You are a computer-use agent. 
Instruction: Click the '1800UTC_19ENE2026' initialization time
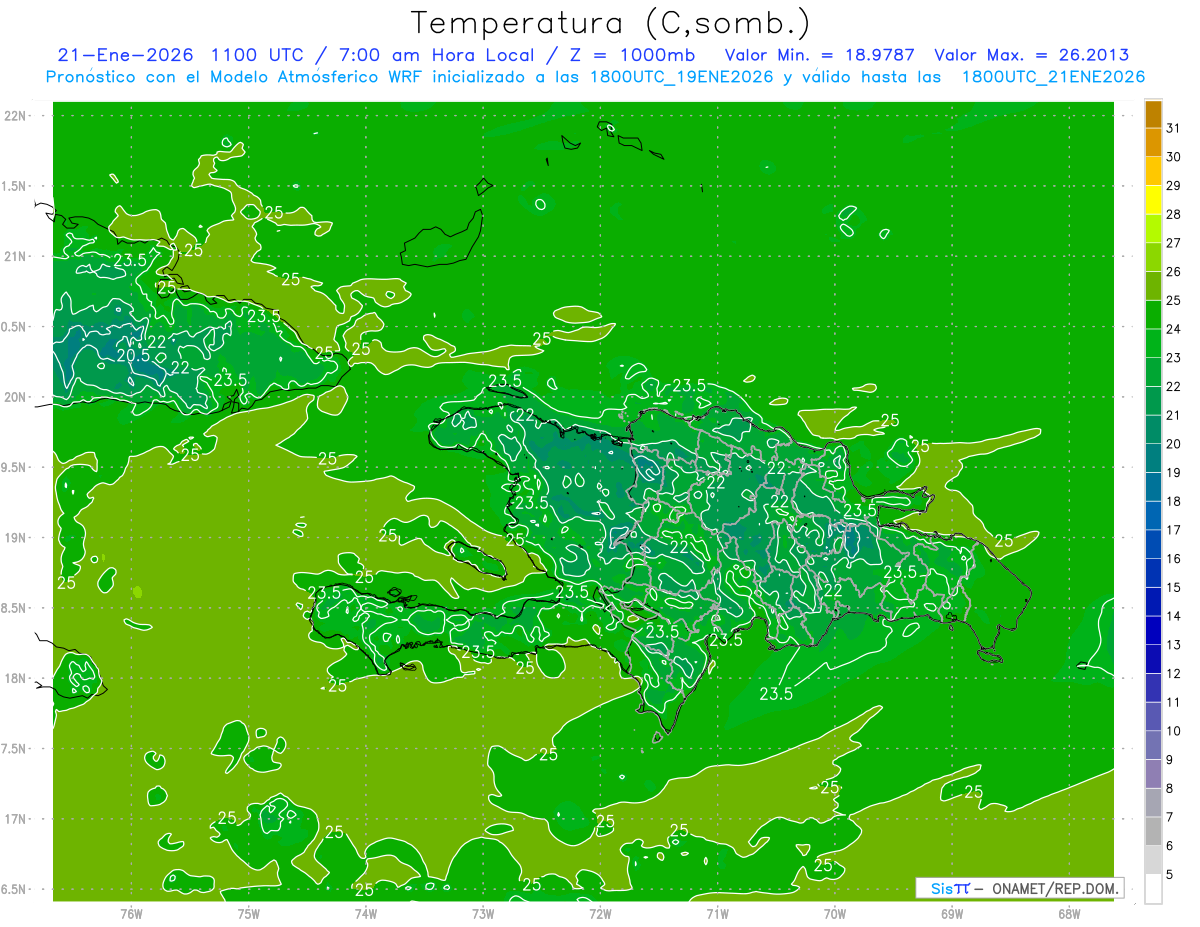[681, 77]
